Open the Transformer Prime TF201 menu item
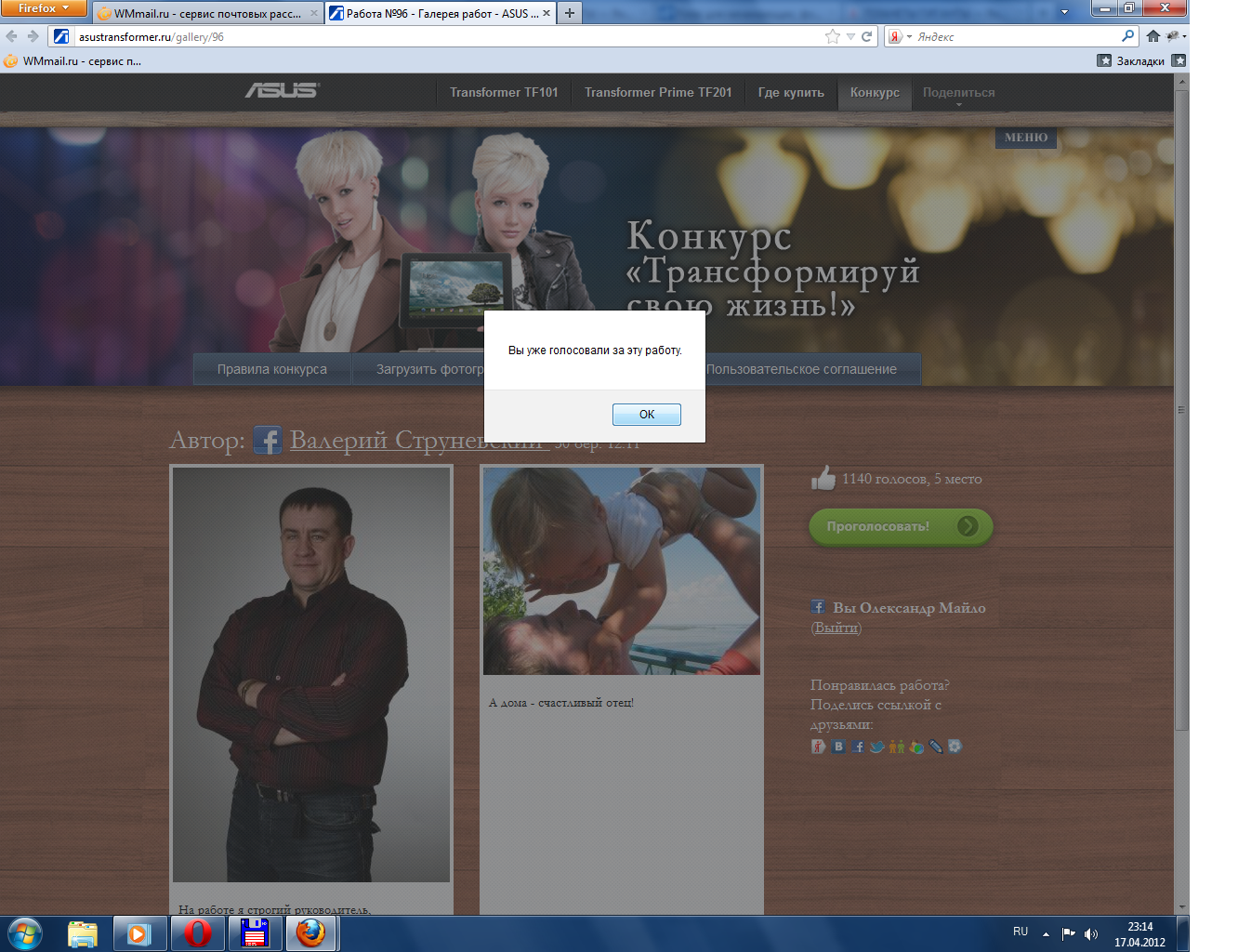 (658, 92)
